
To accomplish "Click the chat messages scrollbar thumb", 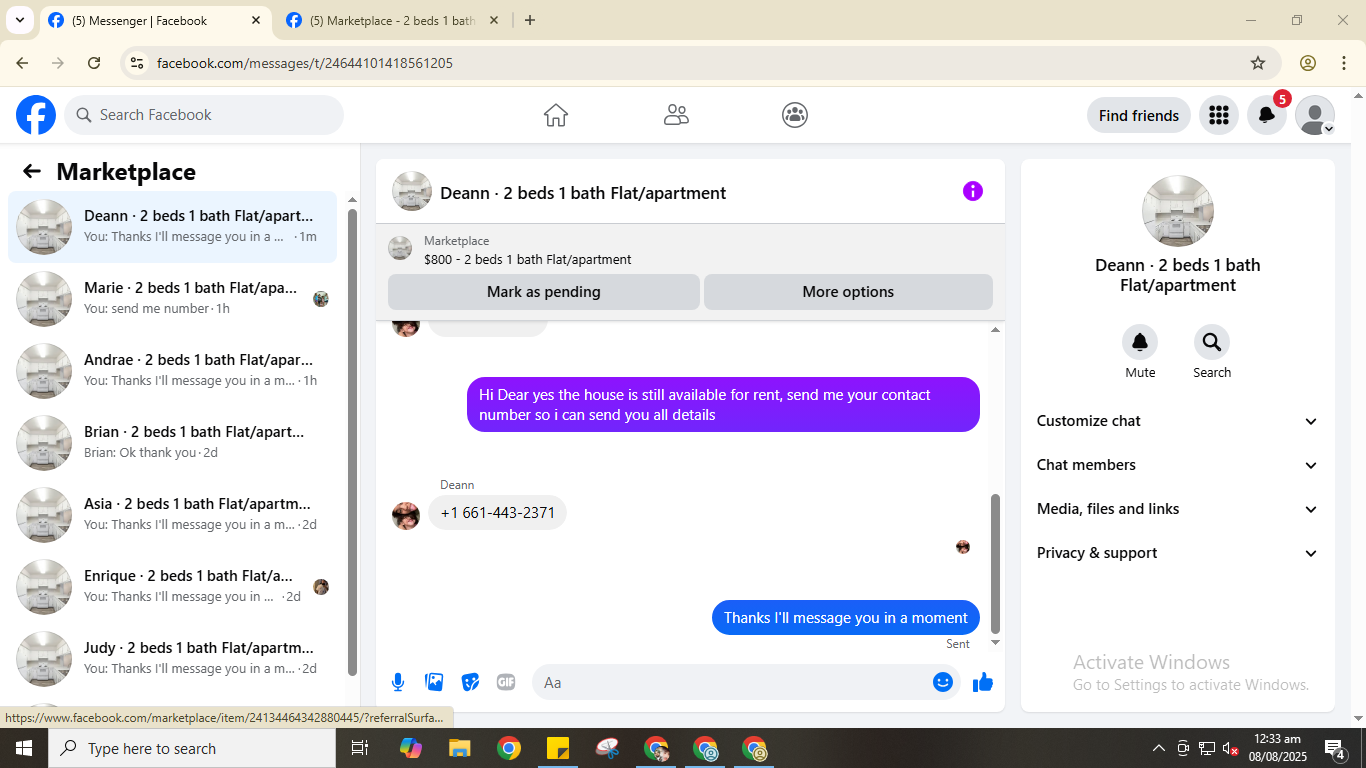I will (995, 563).
